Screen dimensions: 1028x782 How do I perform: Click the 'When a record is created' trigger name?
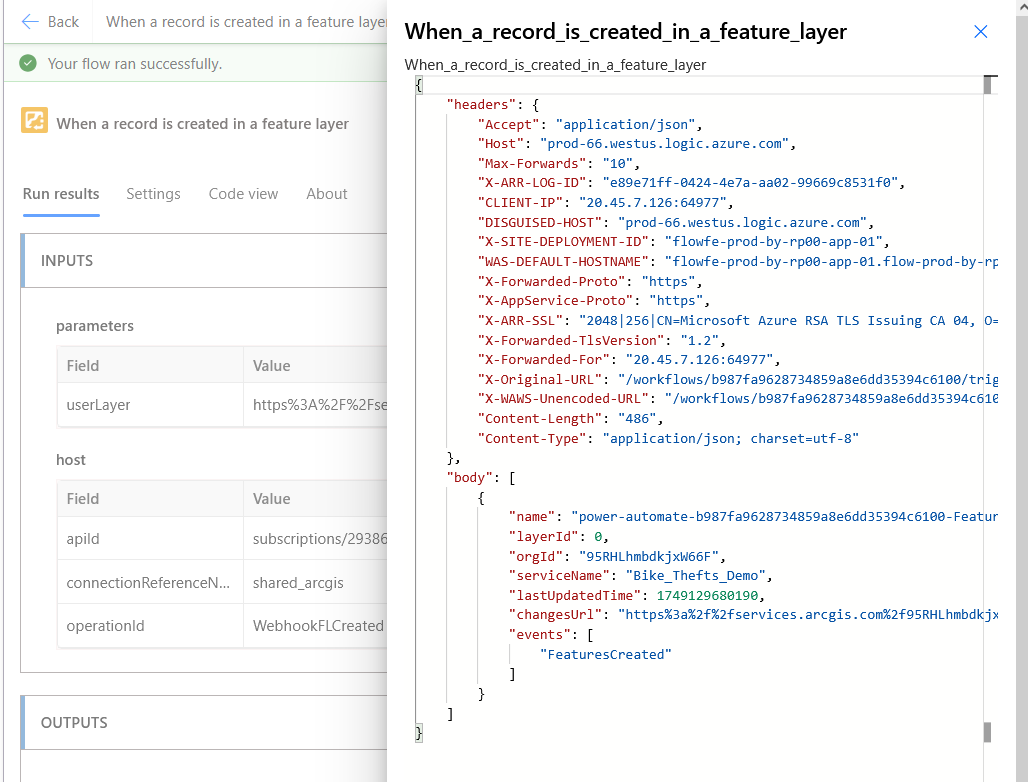point(203,124)
